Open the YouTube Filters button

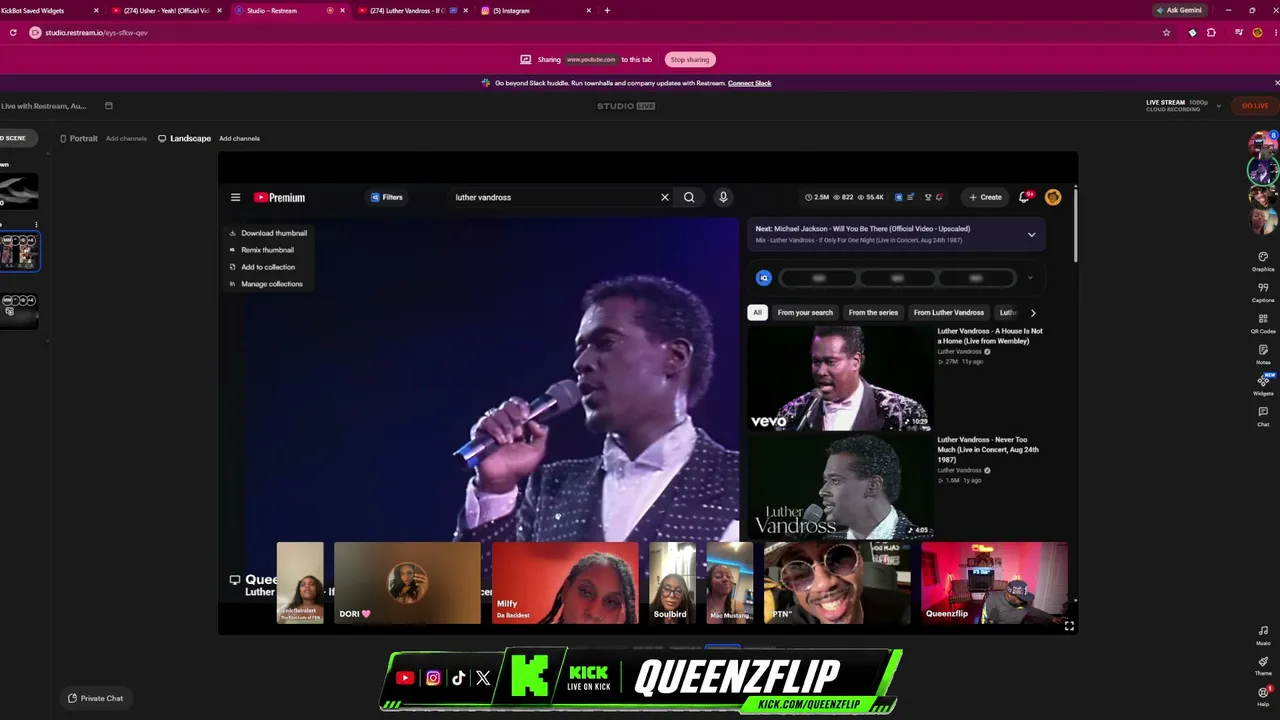pos(387,197)
